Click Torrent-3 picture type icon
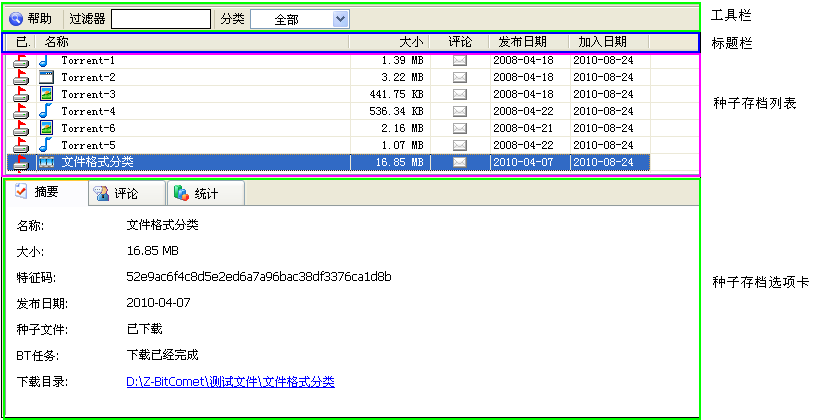Screen dimensions: 832x420 [46, 94]
